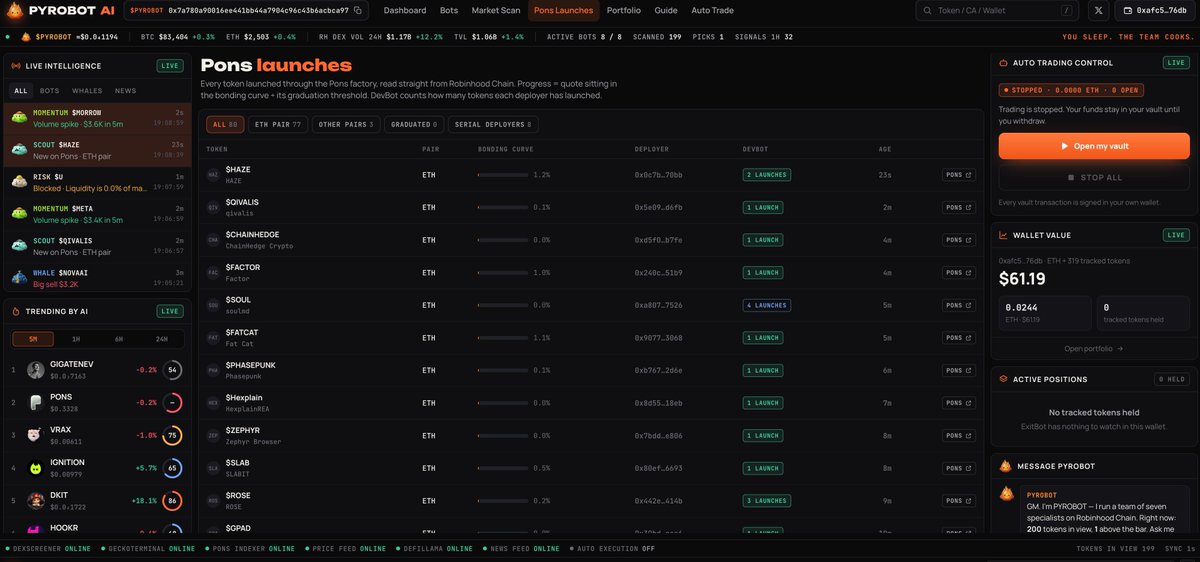Click the wallet value $61.19
This screenshot has width=1200, height=562.
point(1020,279)
